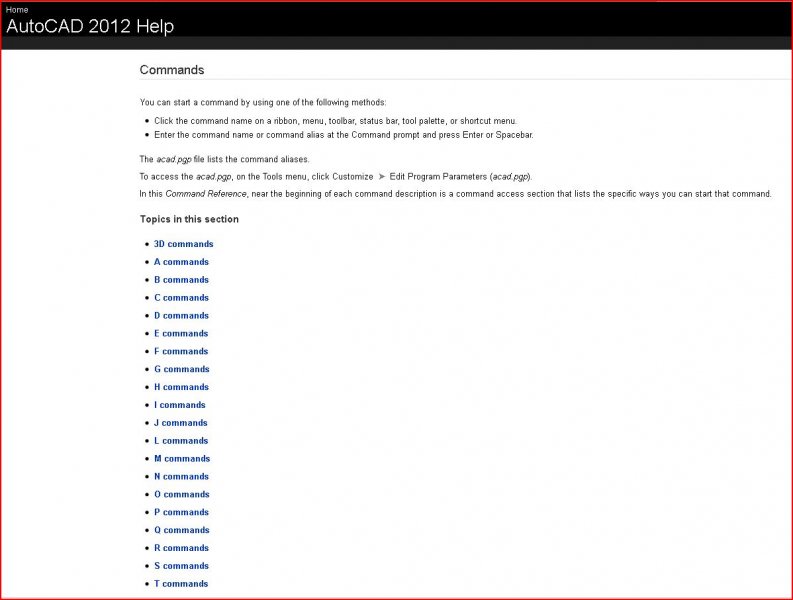Viewport: 793px width, 600px height.
Task: Open the P commands topic
Action: click(x=181, y=512)
